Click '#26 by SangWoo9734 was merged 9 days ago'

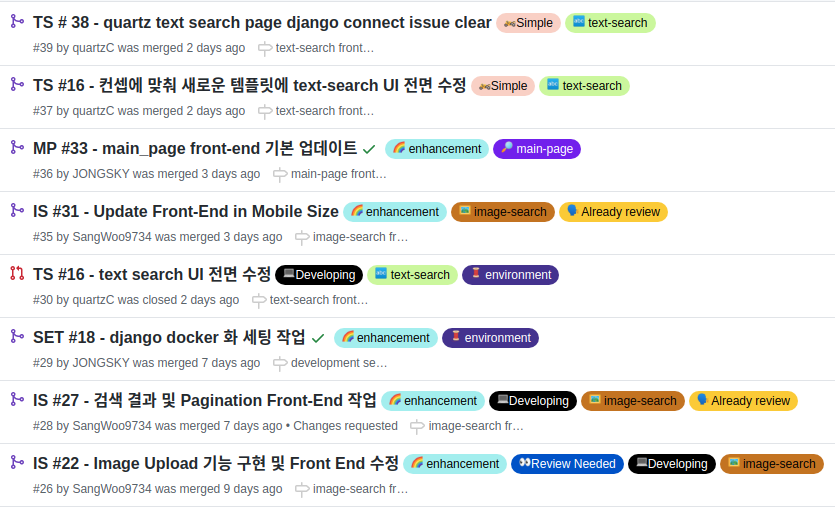click(x=158, y=489)
